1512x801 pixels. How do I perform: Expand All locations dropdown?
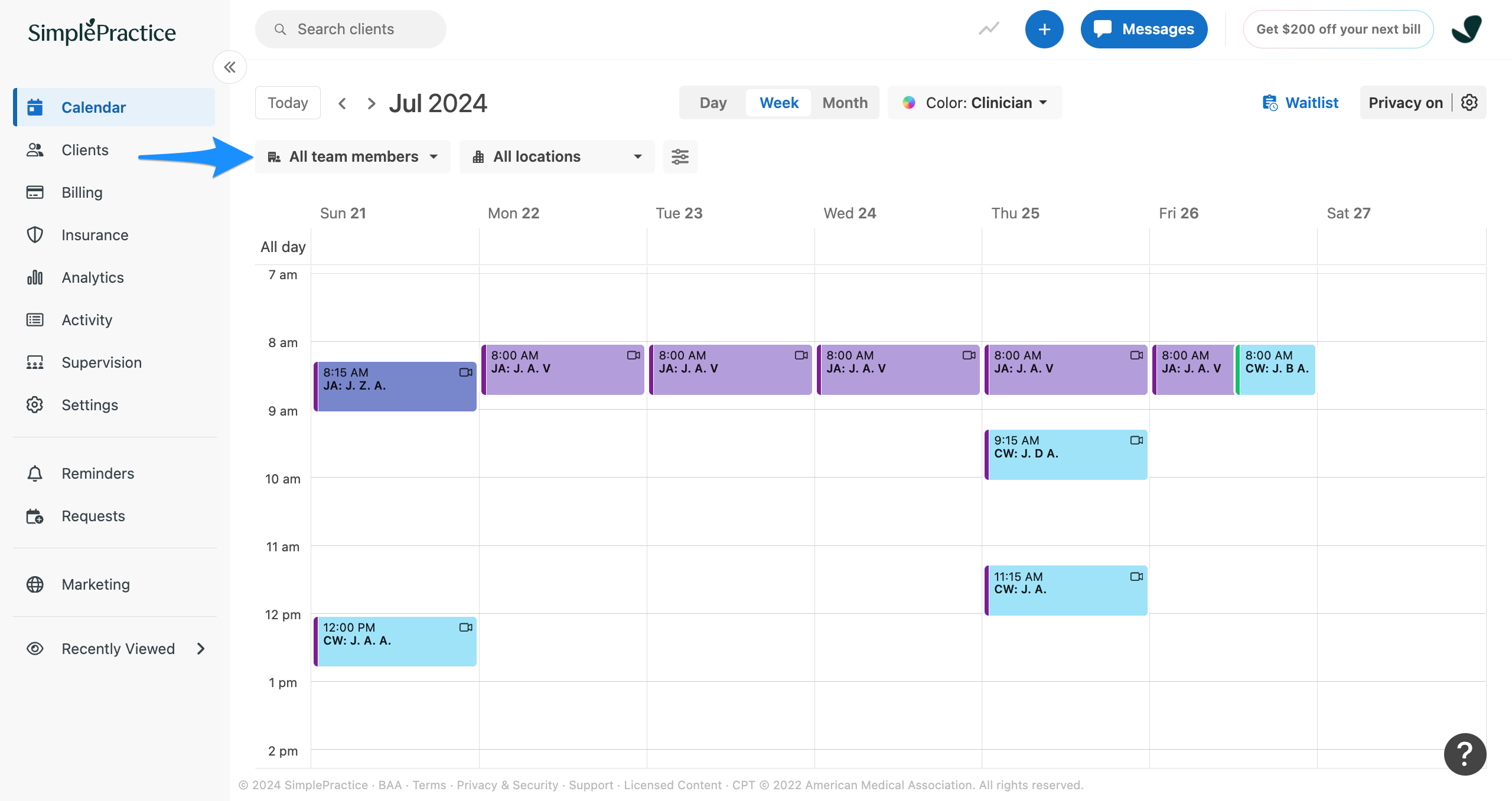(x=557, y=156)
